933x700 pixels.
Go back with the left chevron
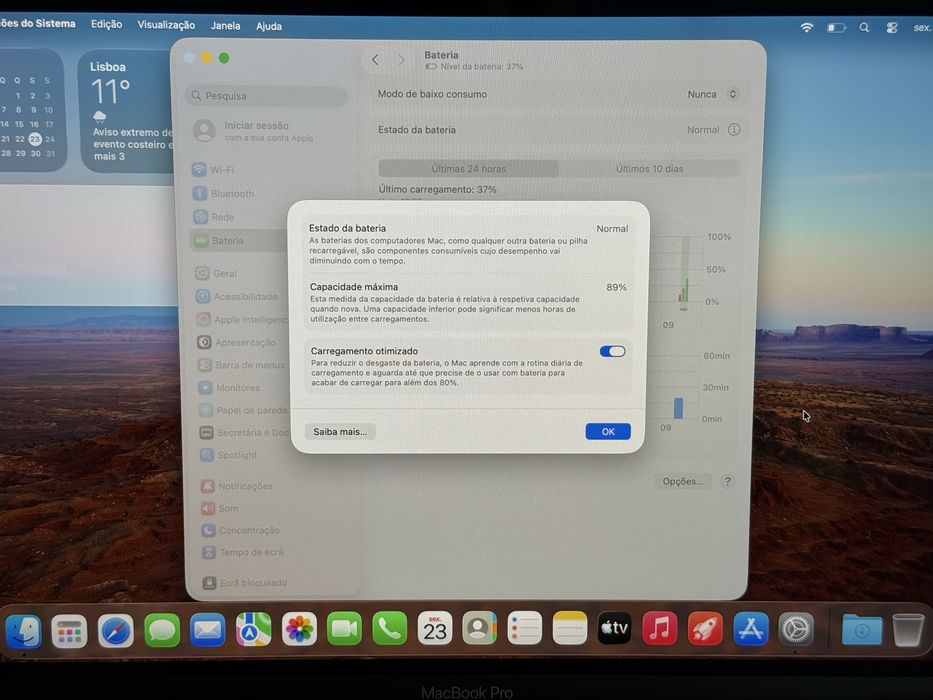375,60
